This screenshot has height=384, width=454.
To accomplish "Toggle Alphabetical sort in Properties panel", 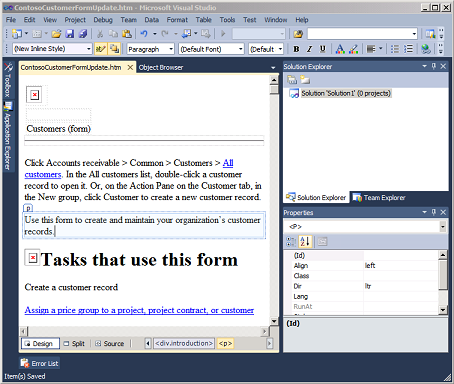I will click(x=305, y=241).
